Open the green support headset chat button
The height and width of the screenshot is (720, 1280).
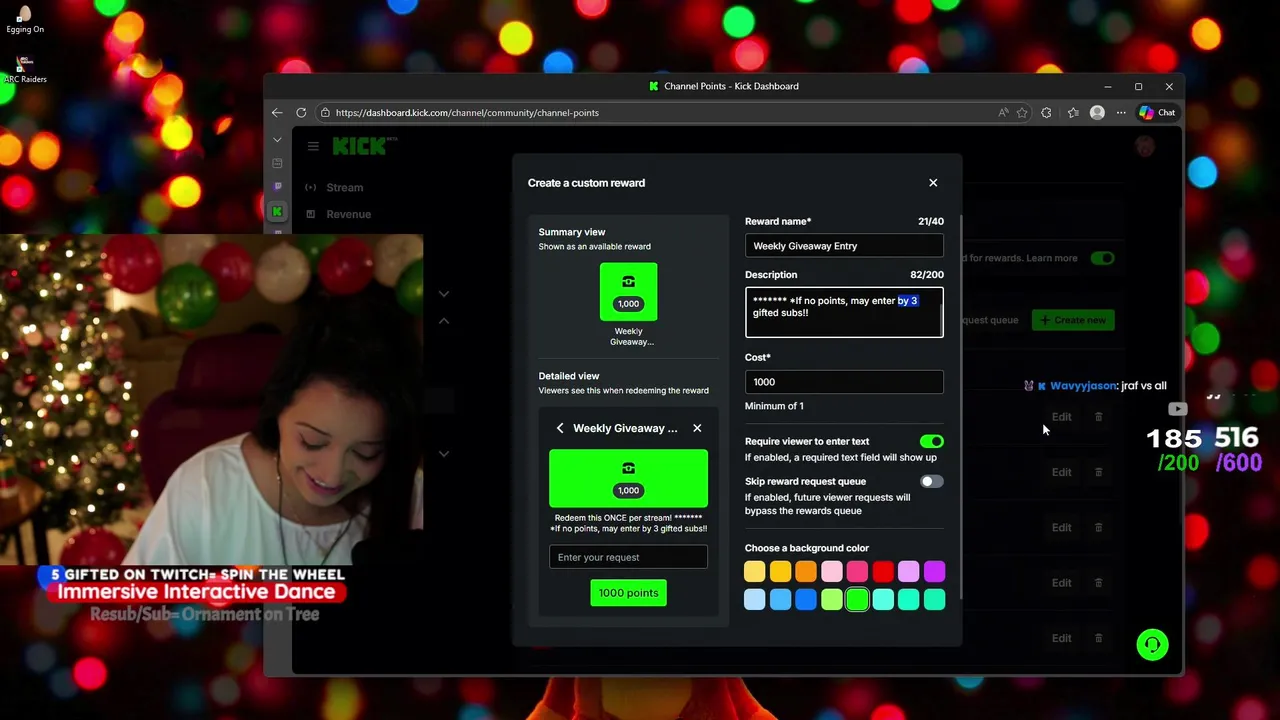point(1152,645)
